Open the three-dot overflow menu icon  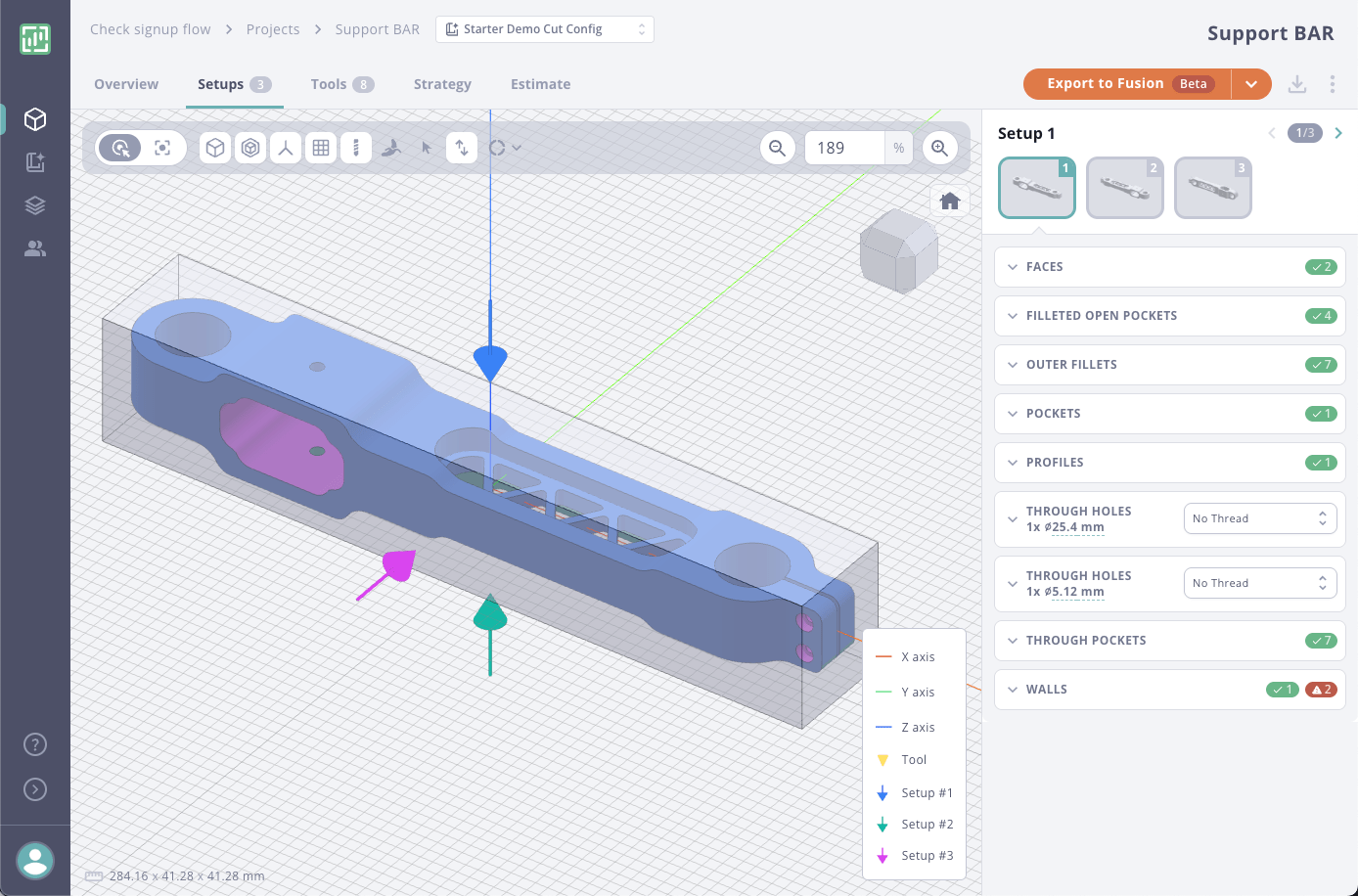(x=1333, y=84)
